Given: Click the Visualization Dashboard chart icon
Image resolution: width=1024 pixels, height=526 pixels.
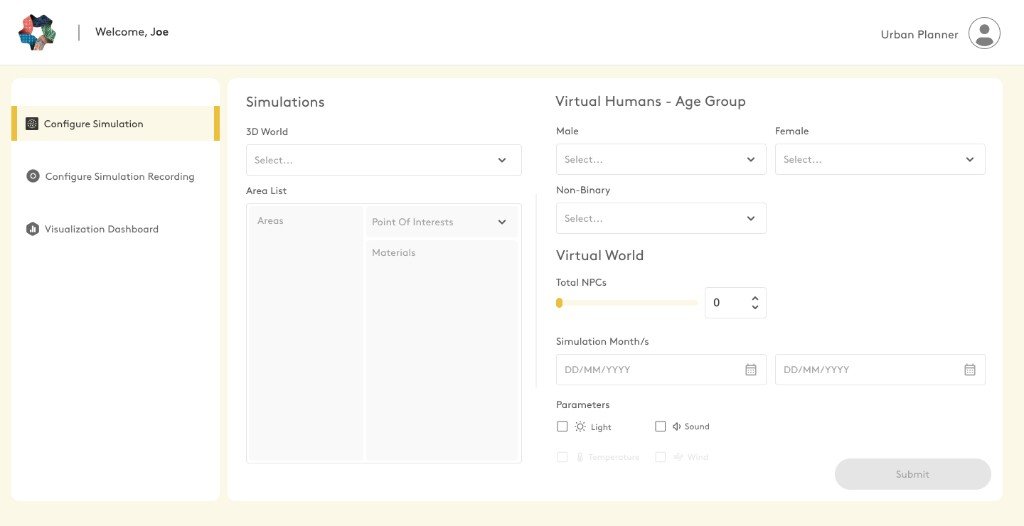Looking at the screenshot, I should click(32, 229).
